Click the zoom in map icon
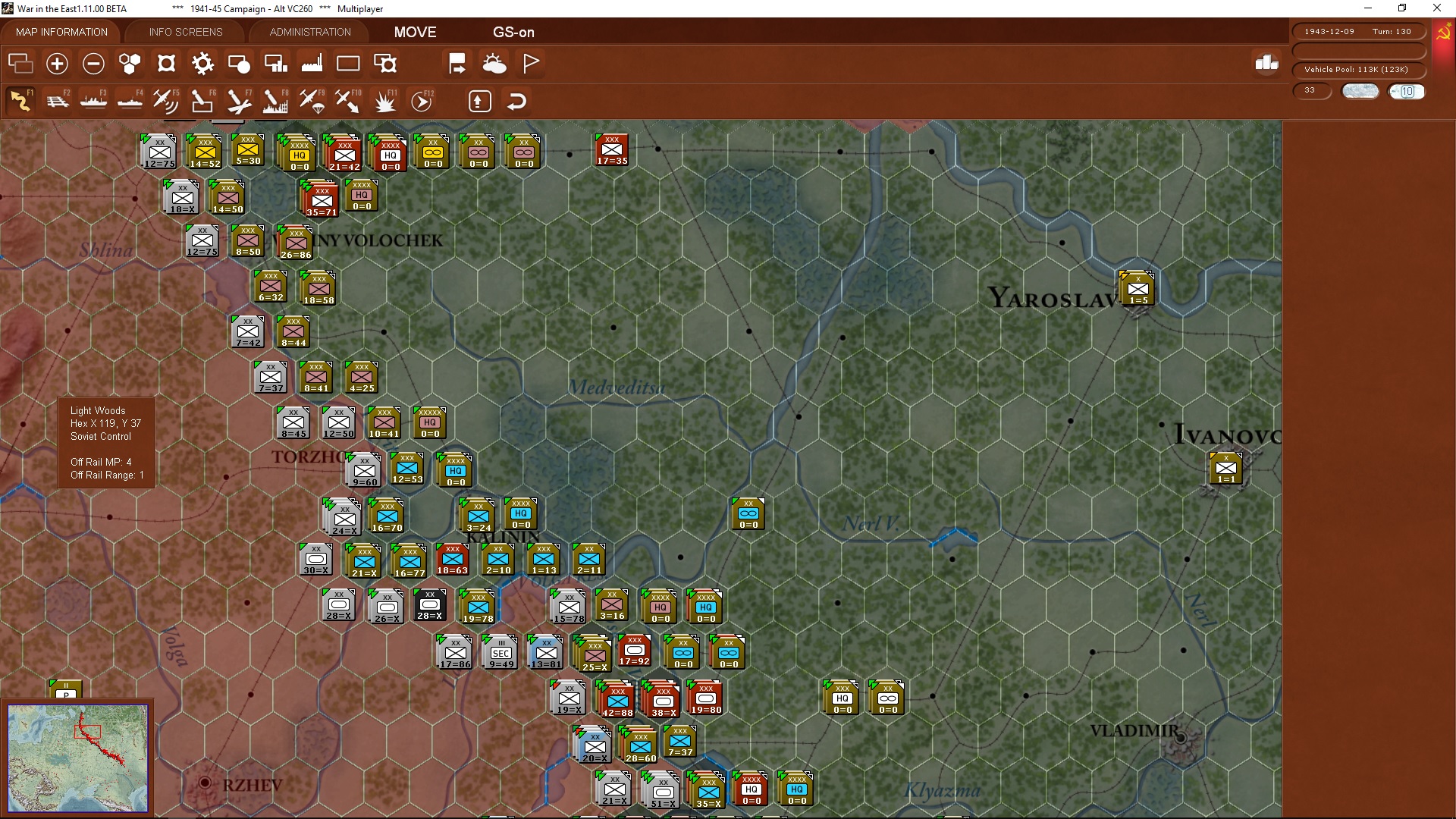The width and height of the screenshot is (1456, 819). pos(57,64)
